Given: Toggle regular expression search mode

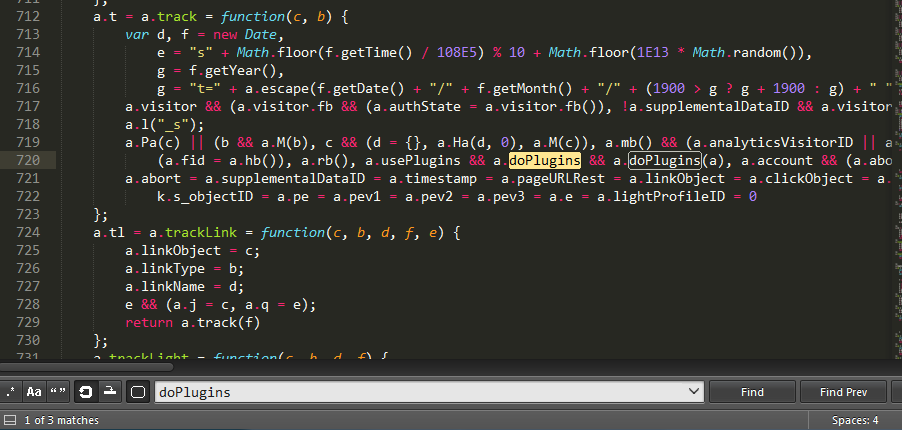Looking at the screenshot, I should [11, 392].
